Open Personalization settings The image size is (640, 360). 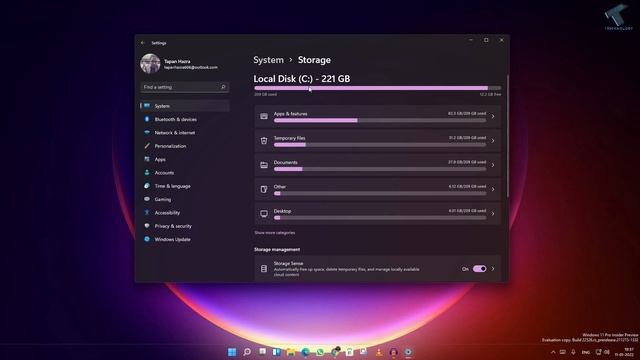tap(185, 146)
